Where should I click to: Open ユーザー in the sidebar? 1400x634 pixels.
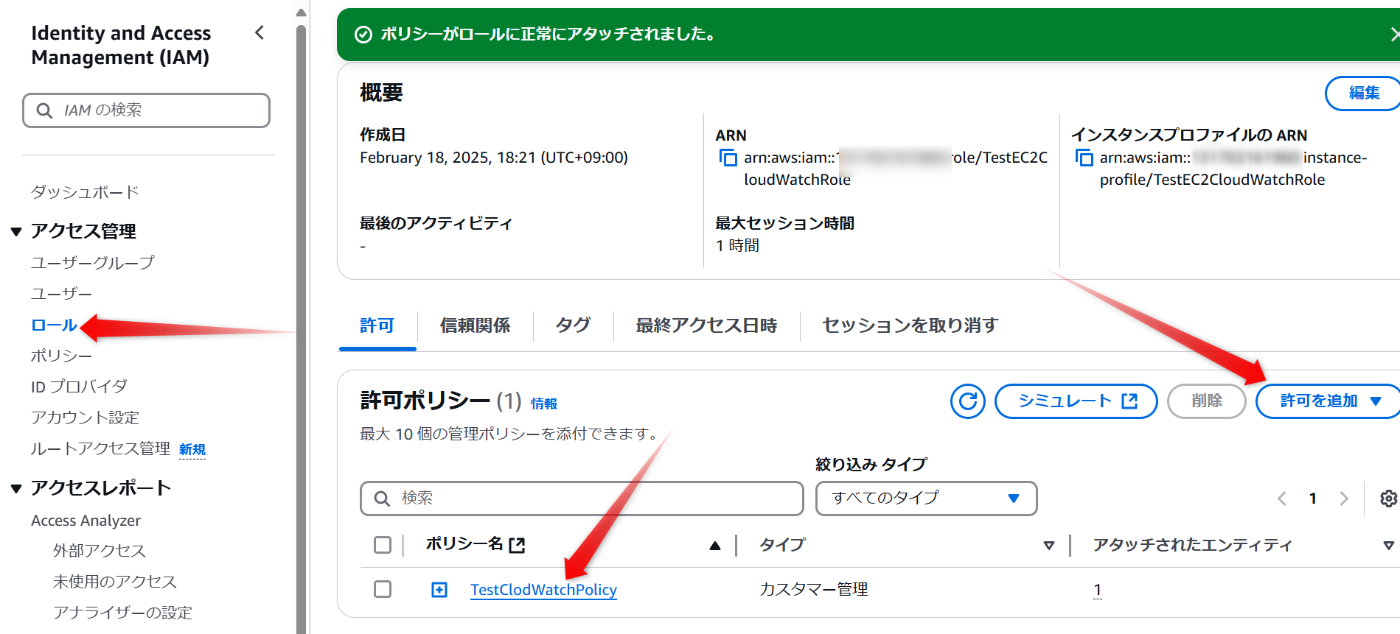coord(62,294)
